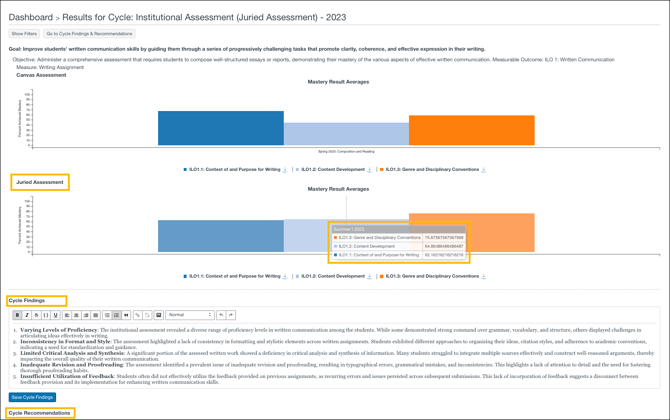This screenshot has height=420, width=670.
Task: Select 'Limited Critical Analysis and Synthesis' finding
Action: [x=72, y=353]
